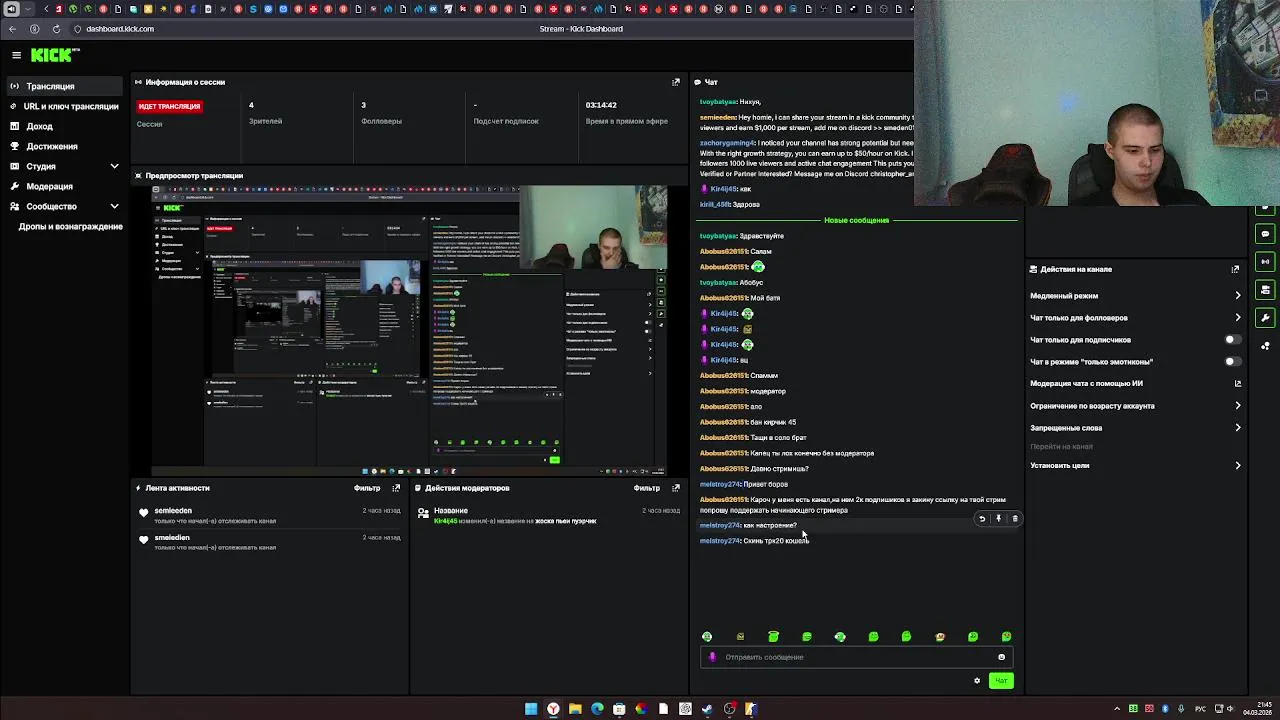Pop out the Действия модераторов panel
Image resolution: width=1280 pixels, height=720 pixels.
(675, 488)
